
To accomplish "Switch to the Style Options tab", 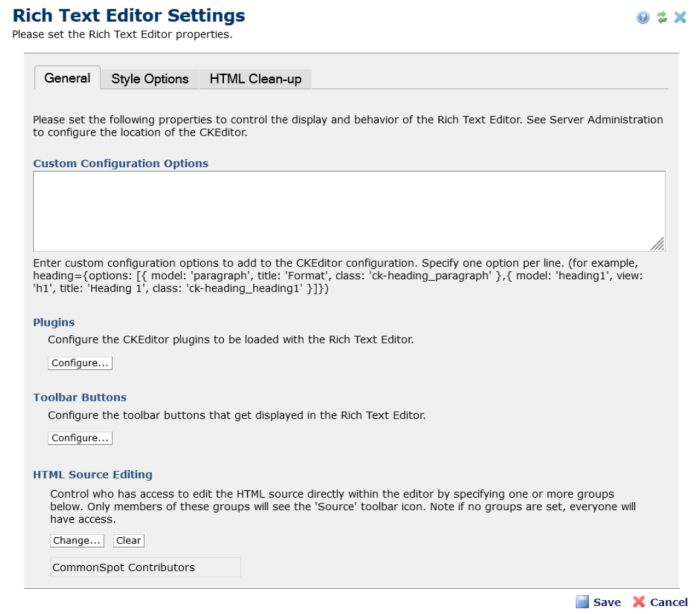I will pos(150,79).
